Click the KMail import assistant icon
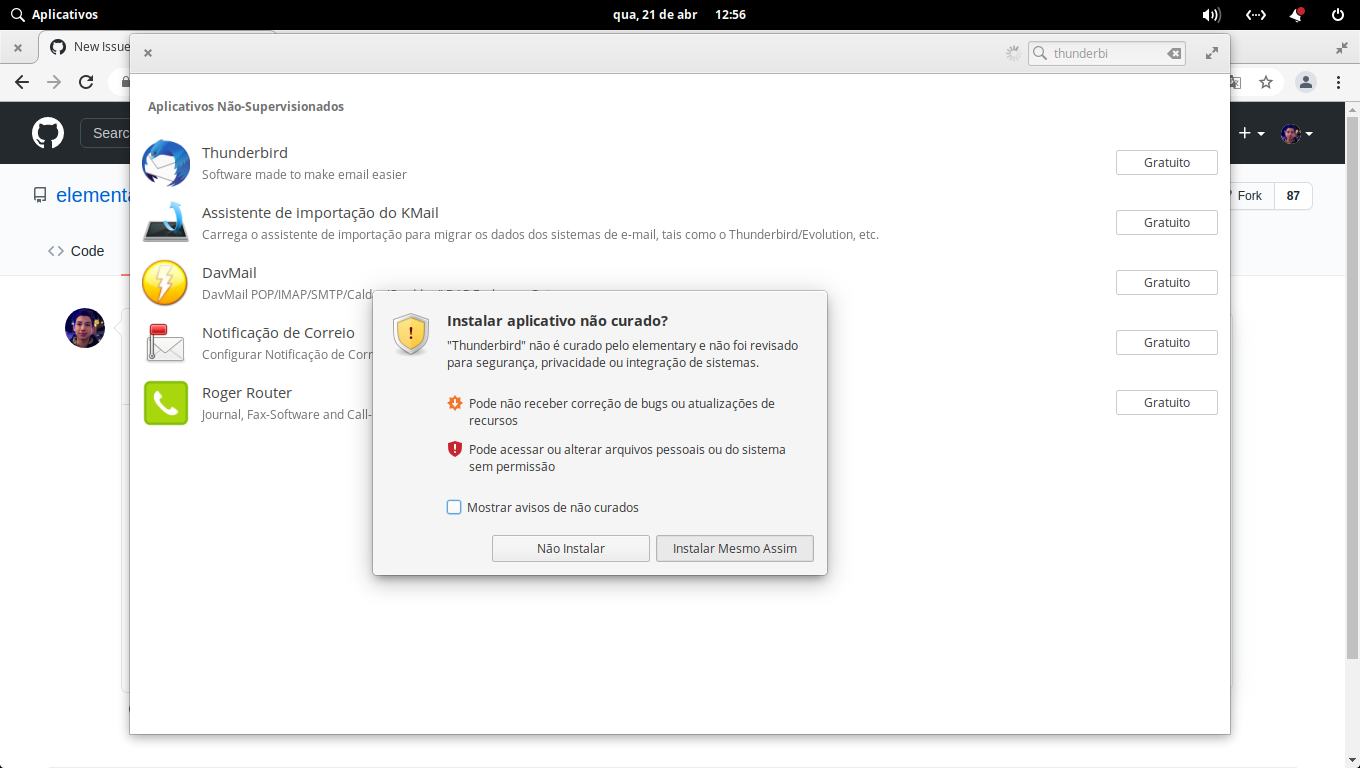 166,222
